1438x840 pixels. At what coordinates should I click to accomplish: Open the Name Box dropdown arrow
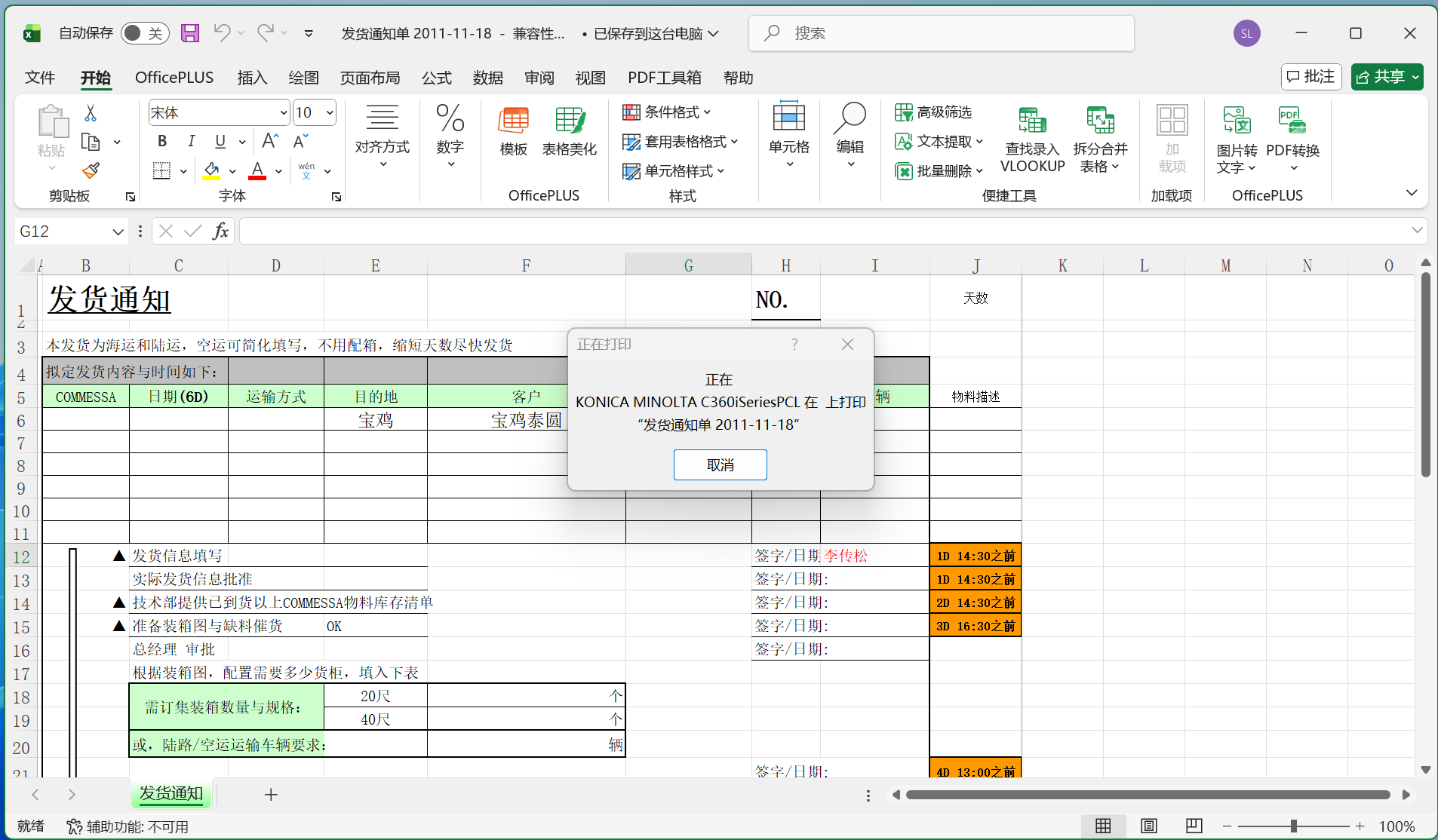[x=118, y=231]
